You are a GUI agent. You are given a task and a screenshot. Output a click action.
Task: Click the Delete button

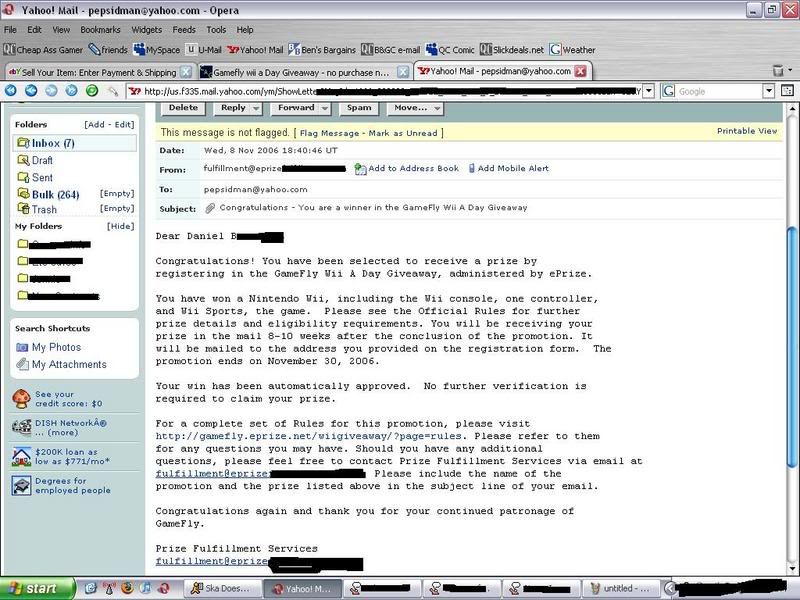(183, 108)
